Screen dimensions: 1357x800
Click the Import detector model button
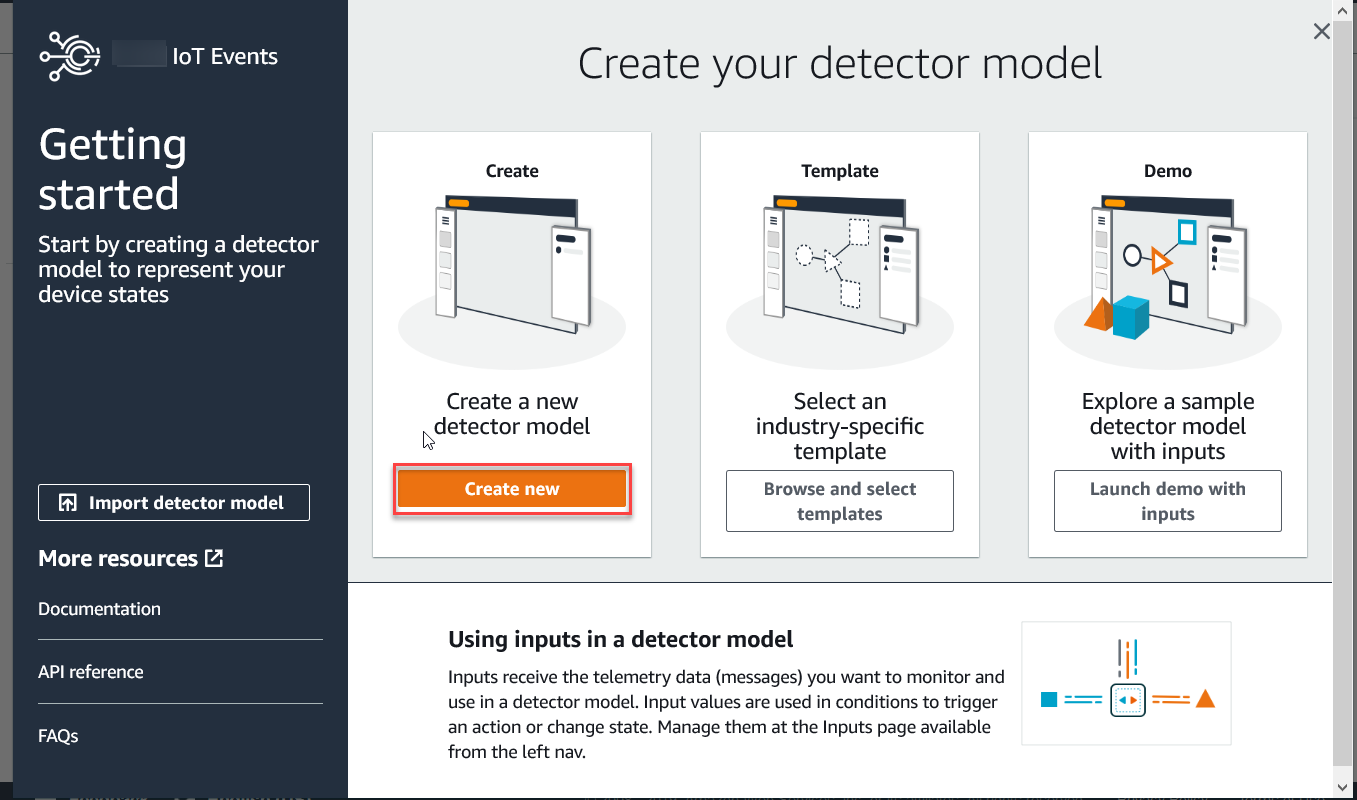pos(174,503)
